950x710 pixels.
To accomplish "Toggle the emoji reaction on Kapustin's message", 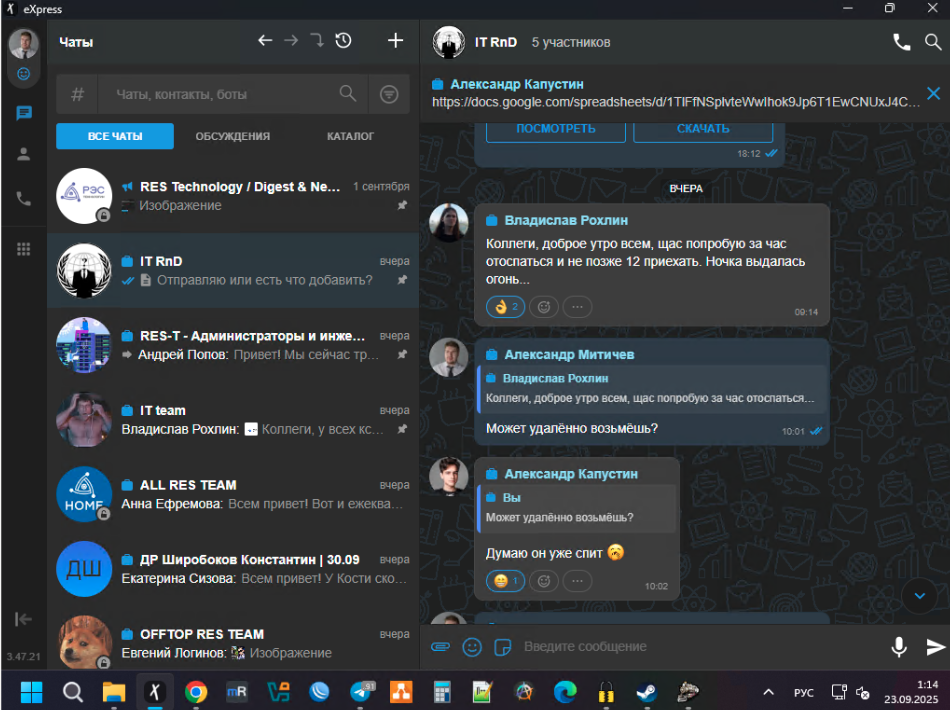I will pyautogui.click(x=505, y=580).
